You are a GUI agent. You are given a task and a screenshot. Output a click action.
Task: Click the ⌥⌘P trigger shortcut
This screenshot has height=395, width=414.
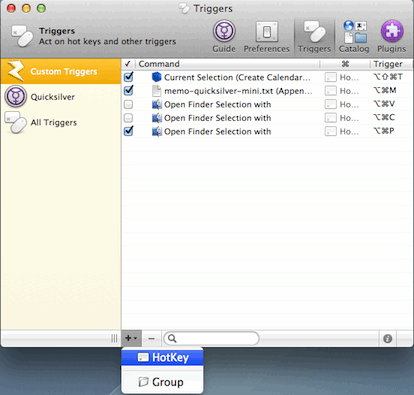tap(384, 131)
